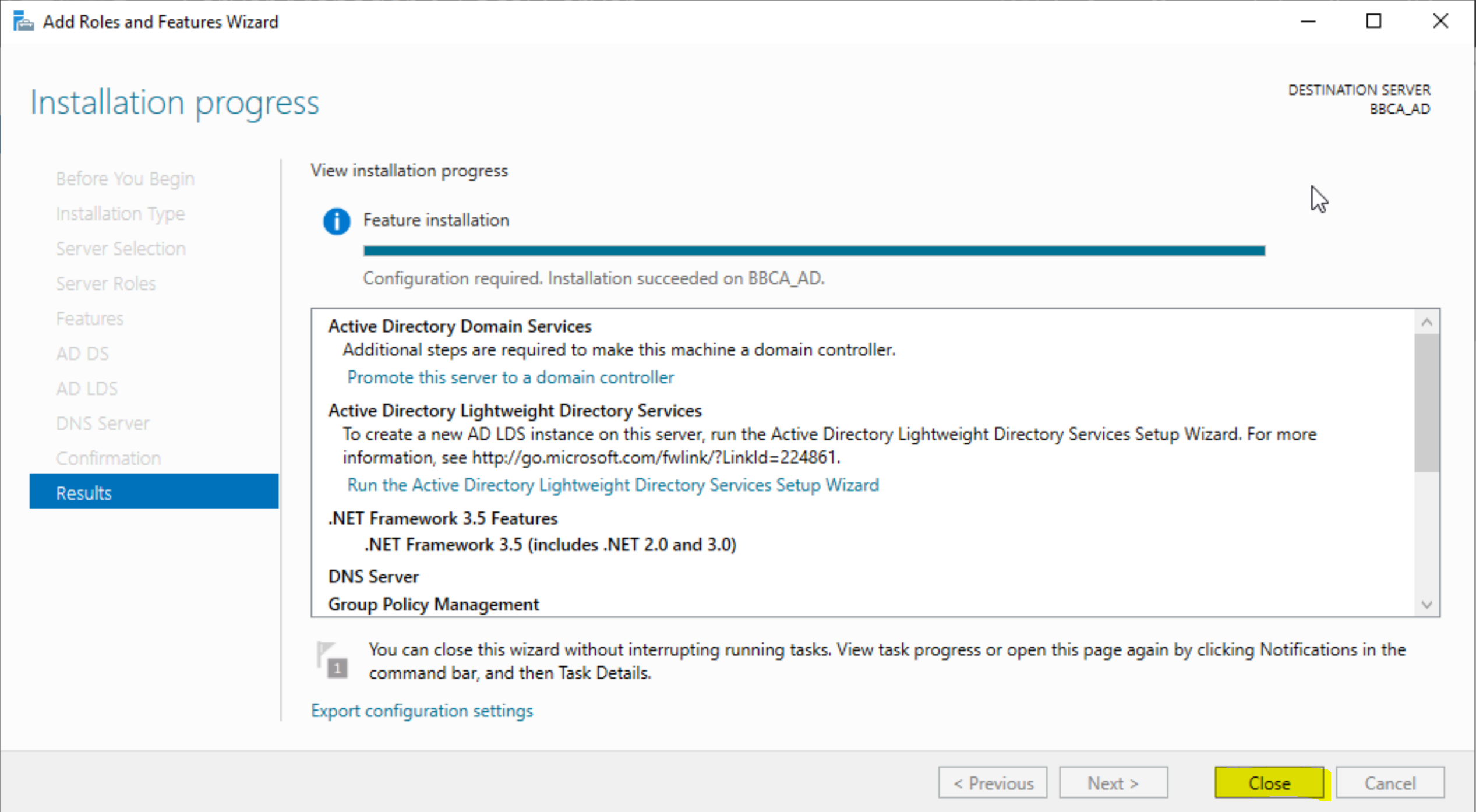The image size is (1476, 812).
Task: Click '.NET Framework 3.5 Features' heading
Action: [x=443, y=518]
